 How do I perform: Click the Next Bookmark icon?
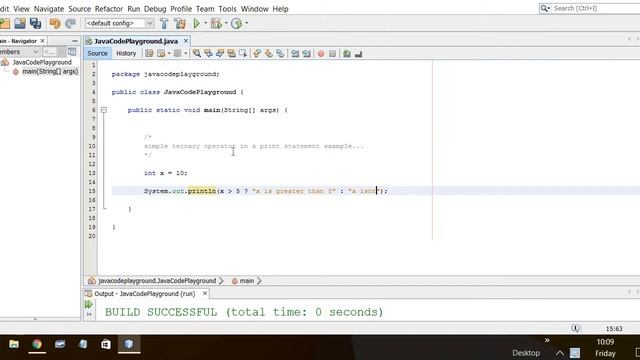coord(269,53)
